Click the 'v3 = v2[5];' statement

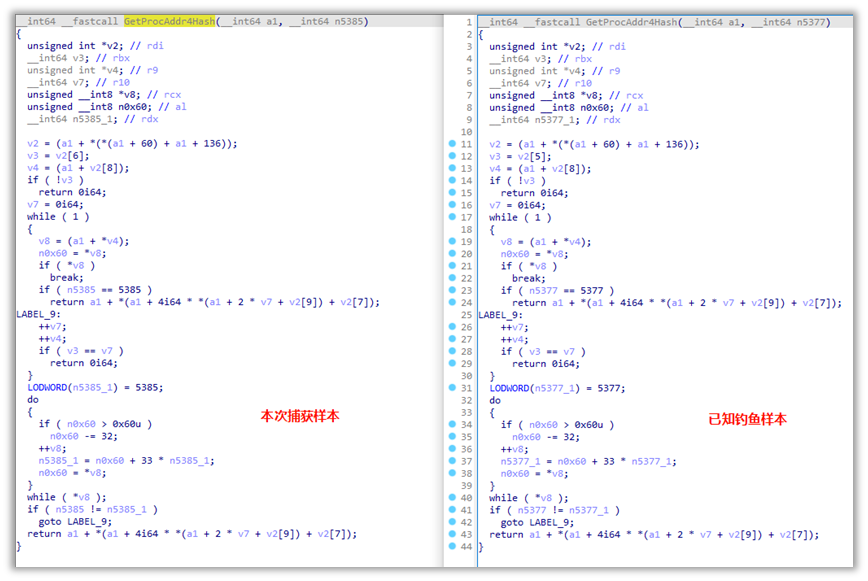pyautogui.click(x=520, y=157)
